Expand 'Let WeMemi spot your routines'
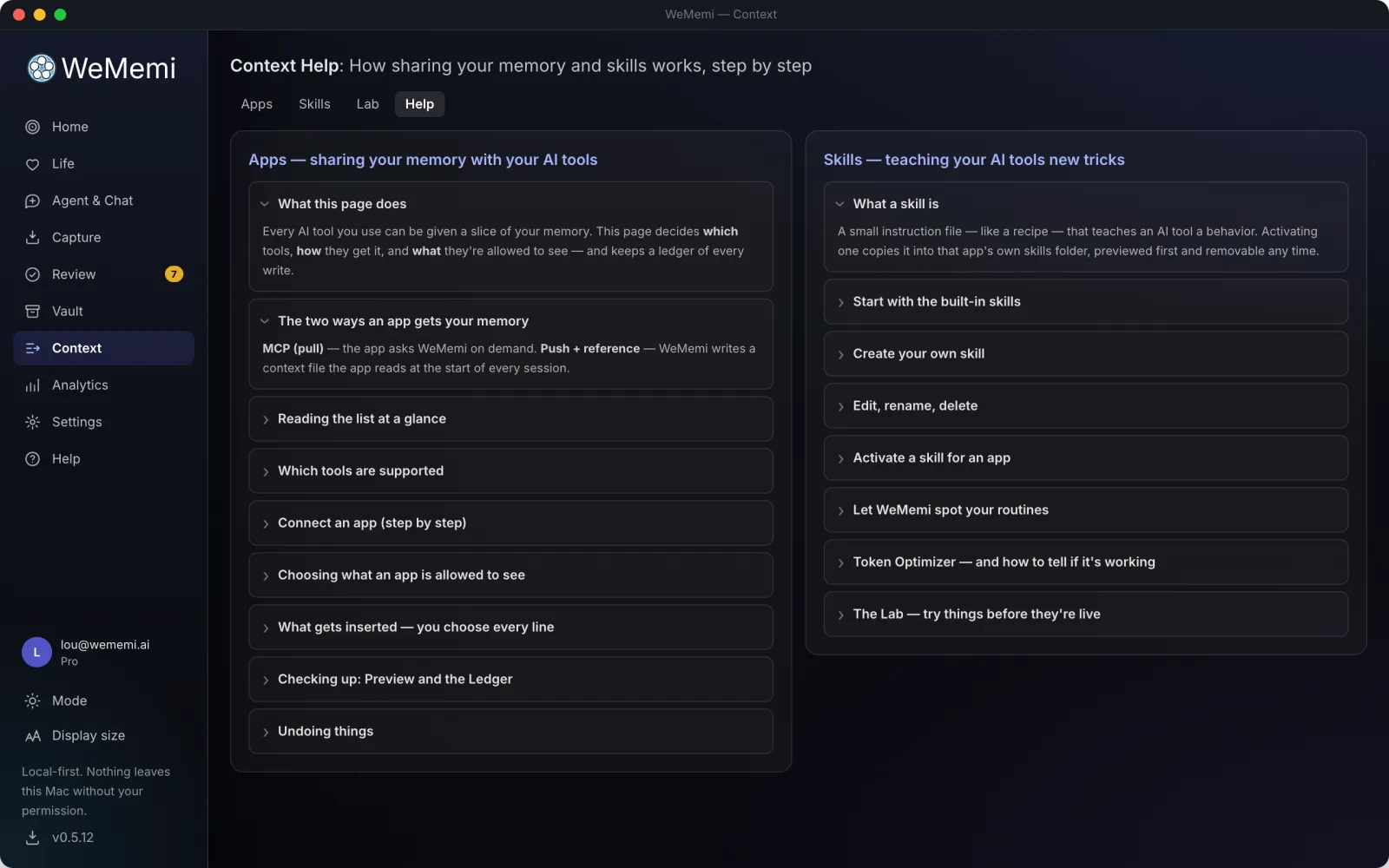Image resolution: width=1389 pixels, height=868 pixels. click(1085, 510)
